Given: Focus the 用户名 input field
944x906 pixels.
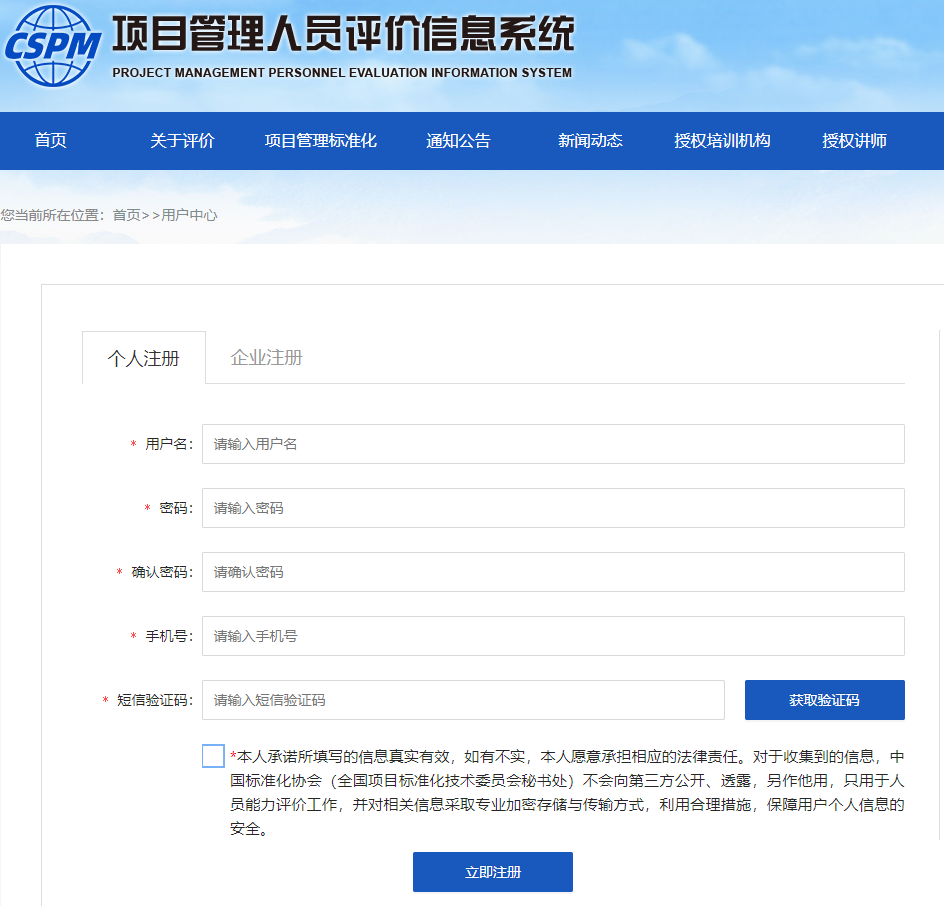Looking at the screenshot, I should (552, 444).
